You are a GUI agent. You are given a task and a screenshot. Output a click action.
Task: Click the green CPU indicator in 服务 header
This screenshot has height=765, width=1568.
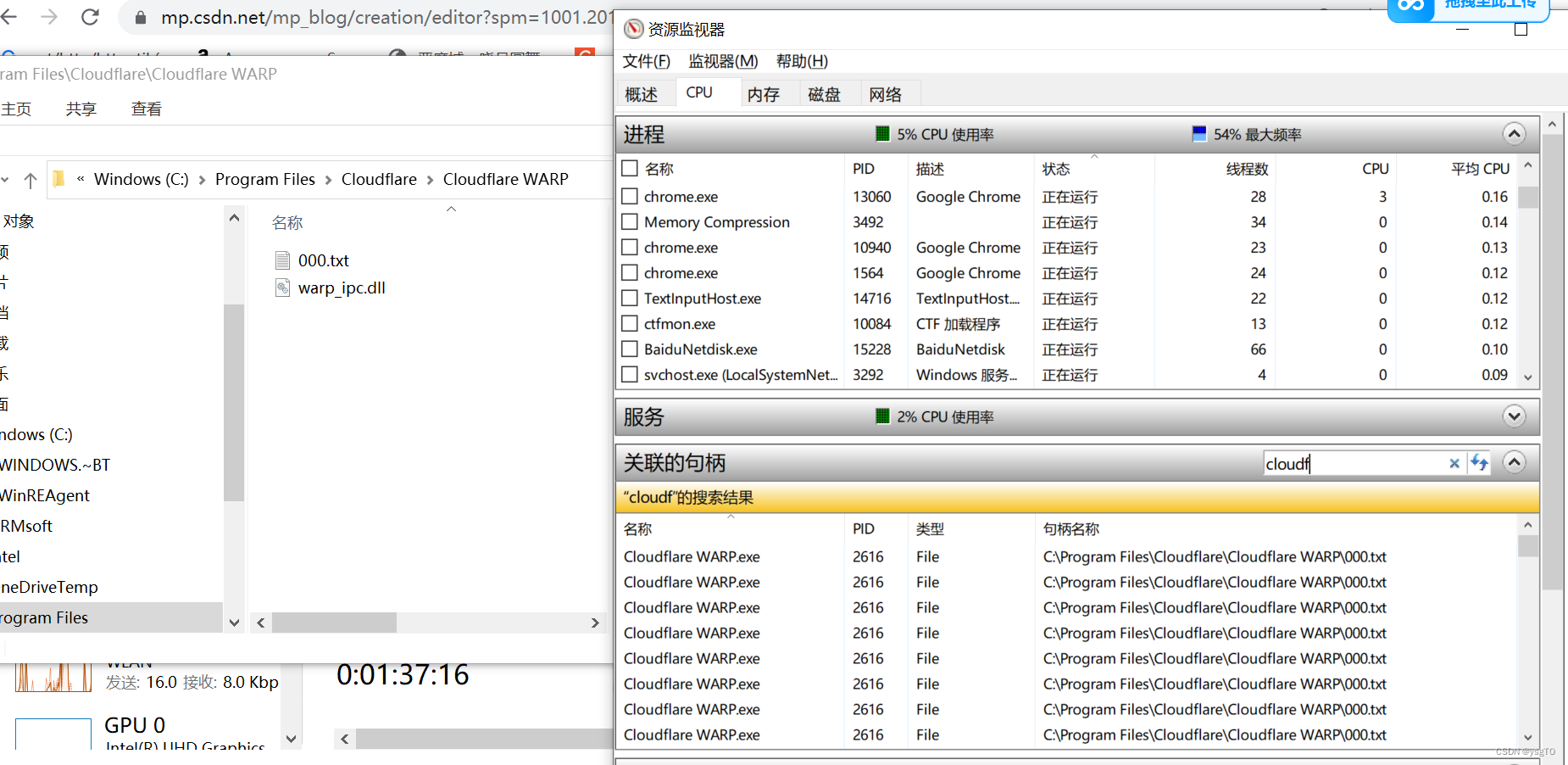click(x=882, y=416)
